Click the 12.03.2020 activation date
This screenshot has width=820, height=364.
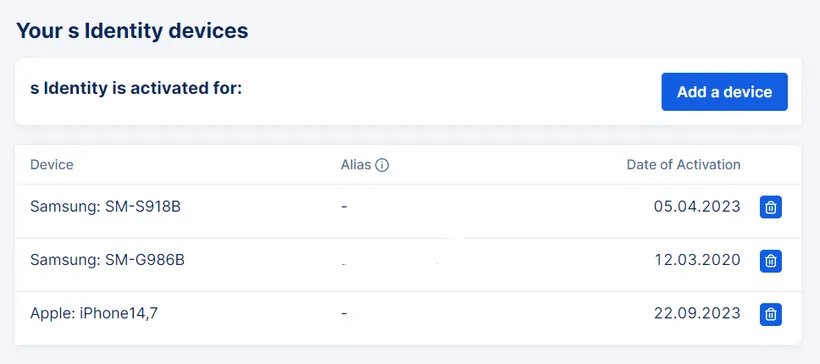698,260
